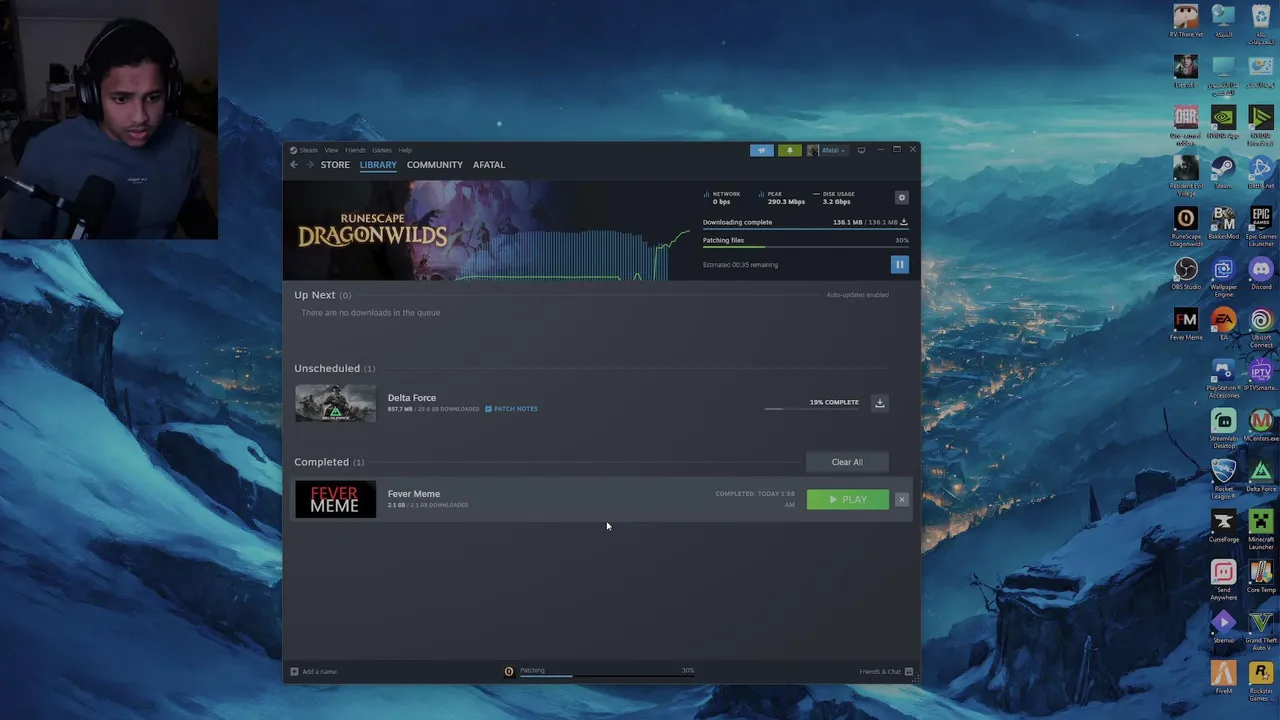Click the Fever Meme game title
The width and height of the screenshot is (1280, 720).
coord(414,494)
